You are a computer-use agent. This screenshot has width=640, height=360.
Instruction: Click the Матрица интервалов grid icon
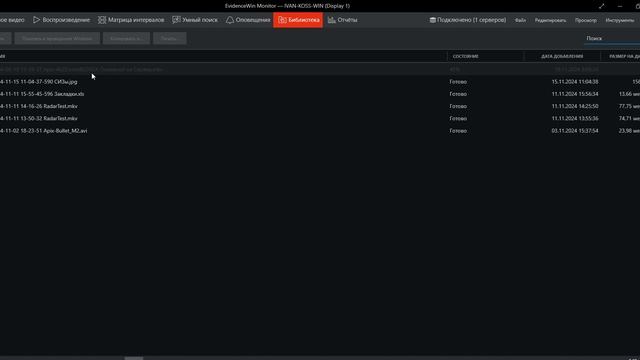tap(102, 20)
